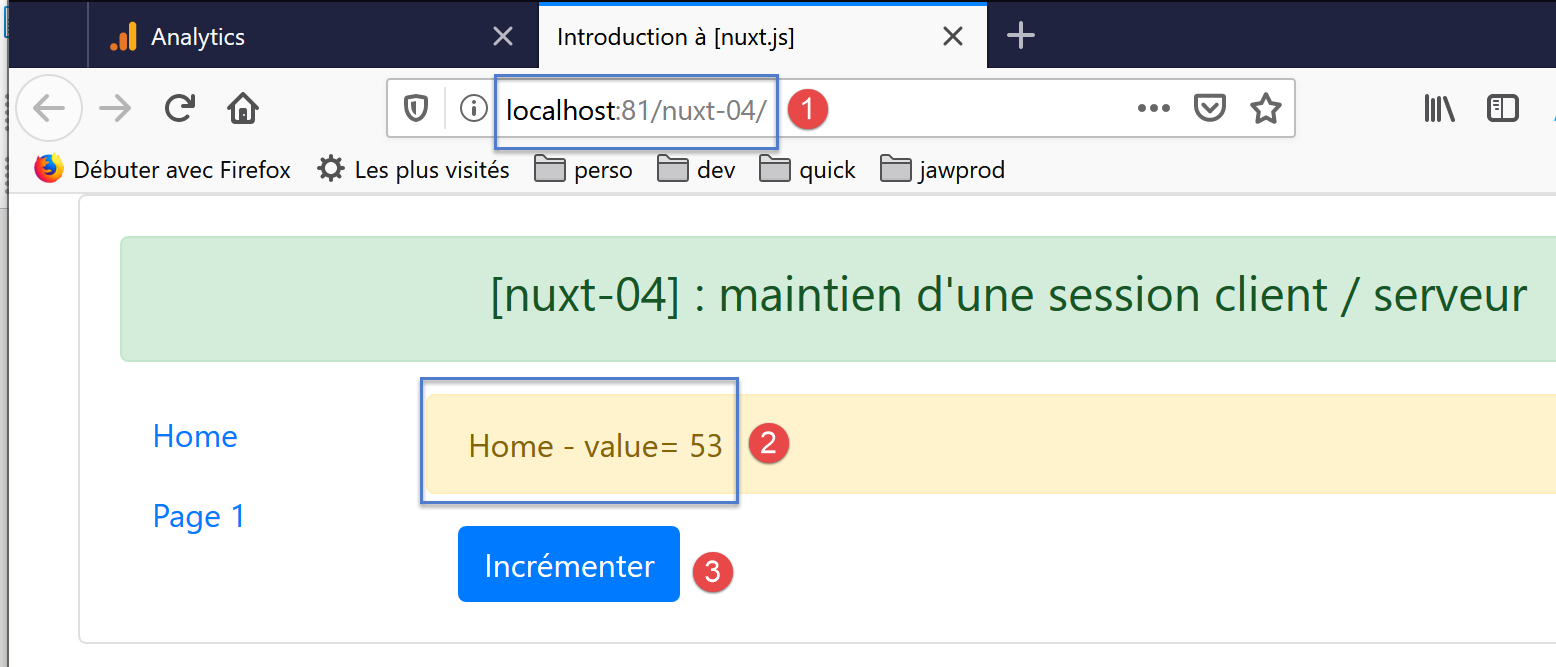Close the Introduction à [nuxt.js] tab
This screenshot has width=1556, height=667.
(x=953, y=38)
